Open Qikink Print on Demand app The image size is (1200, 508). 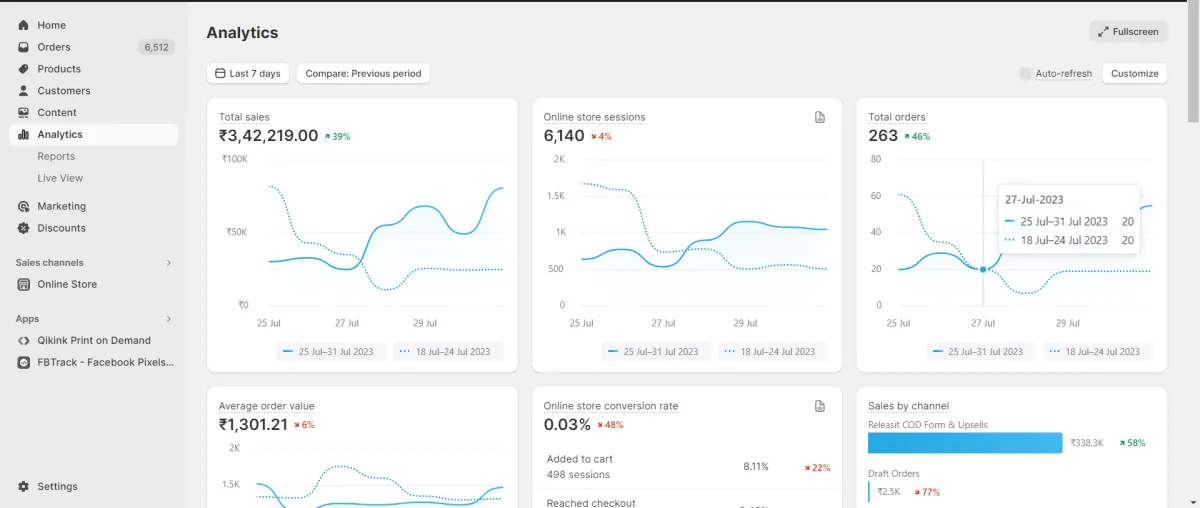(93, 340)
